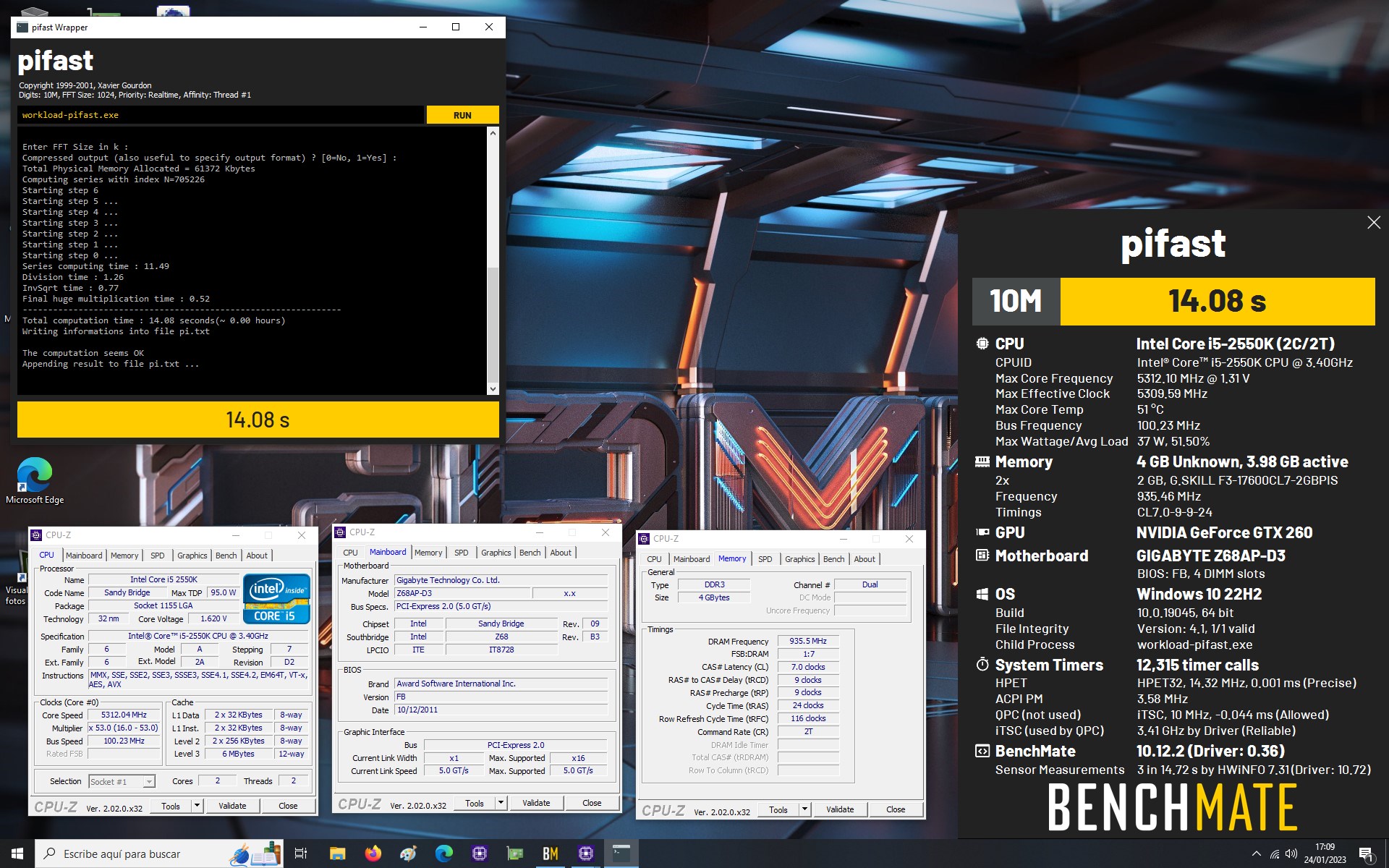Select the SPD tab in the middle CPU-Z window
Image resolution: width=1389 pixels, height=868 pixels.
(462, 553)
